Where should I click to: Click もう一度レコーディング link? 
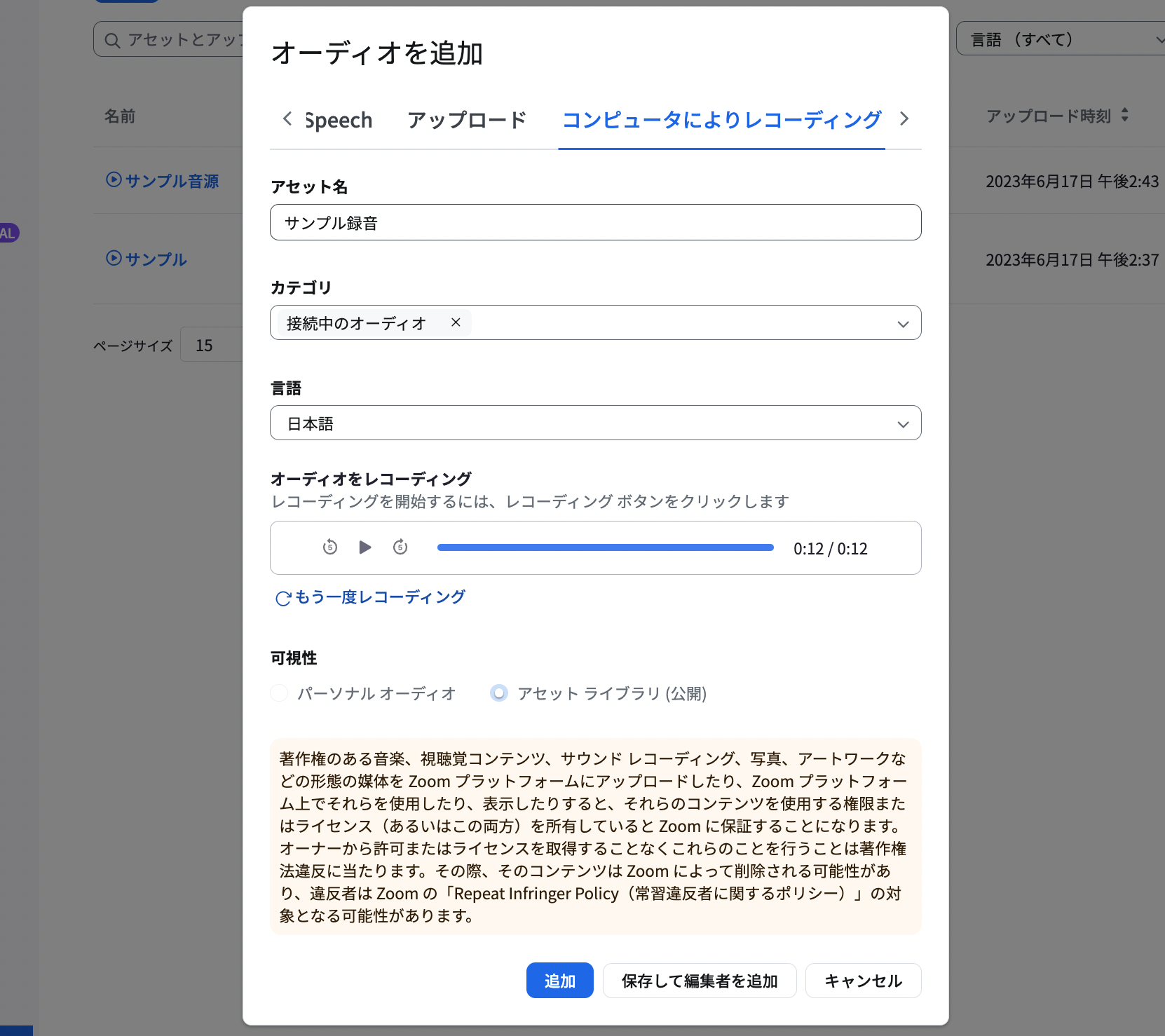(x=380, y=597)
